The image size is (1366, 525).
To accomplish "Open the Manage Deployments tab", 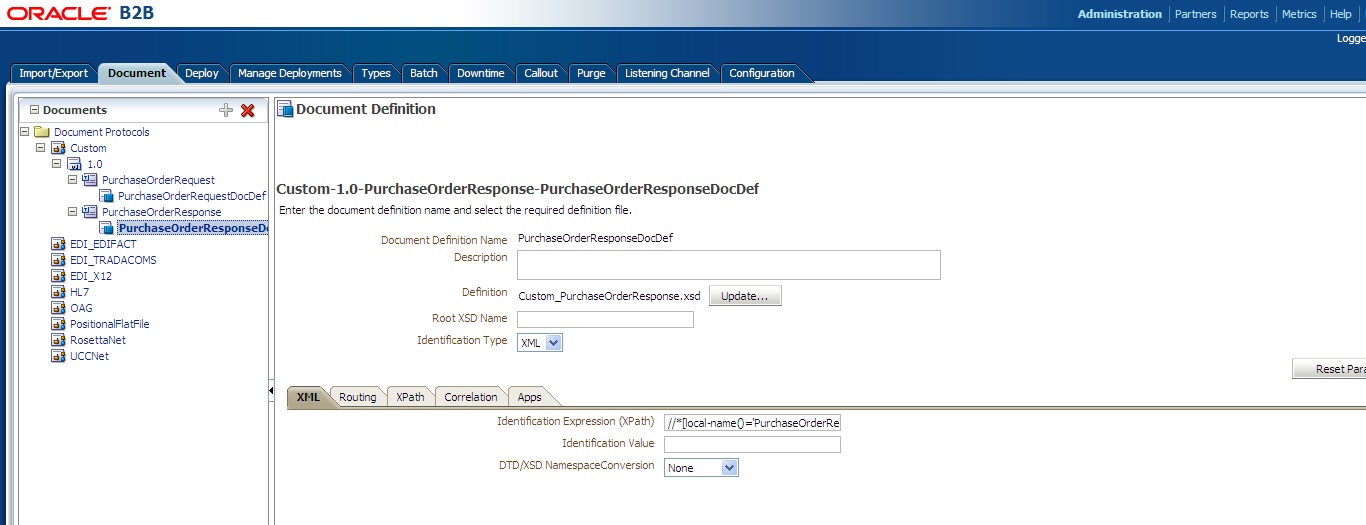I will pos(289,73).
